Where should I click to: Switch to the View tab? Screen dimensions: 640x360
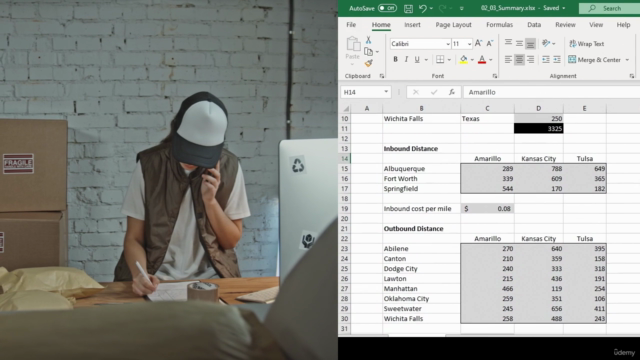[x=596, y=25]
